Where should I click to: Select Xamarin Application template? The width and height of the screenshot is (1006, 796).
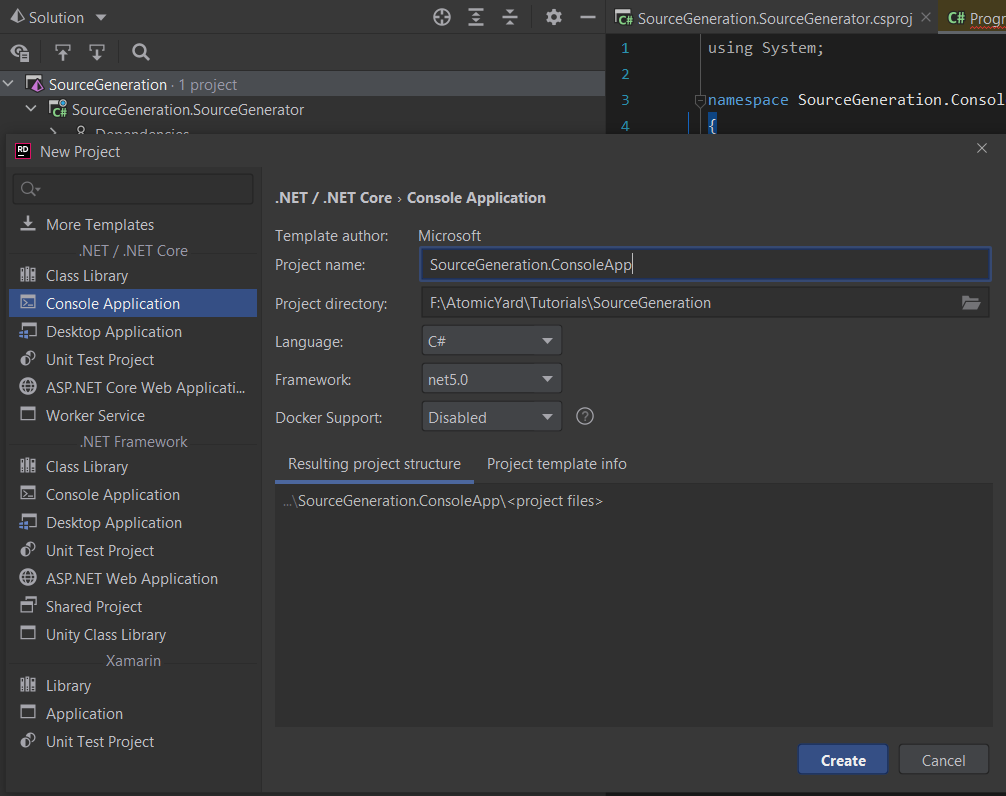(x=133, y=713)
